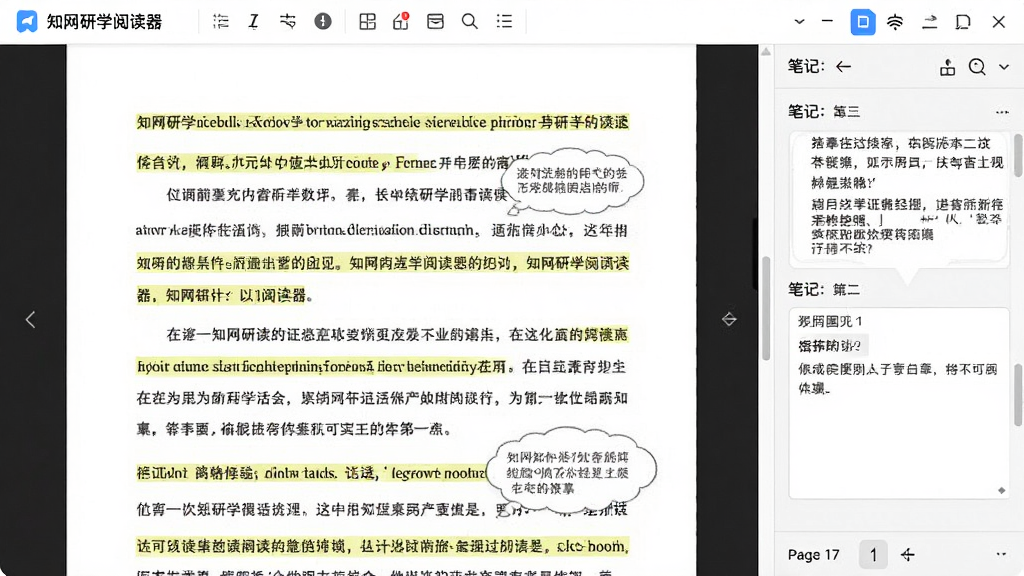Share notes from the notes panel header

[x=948, y=67]
